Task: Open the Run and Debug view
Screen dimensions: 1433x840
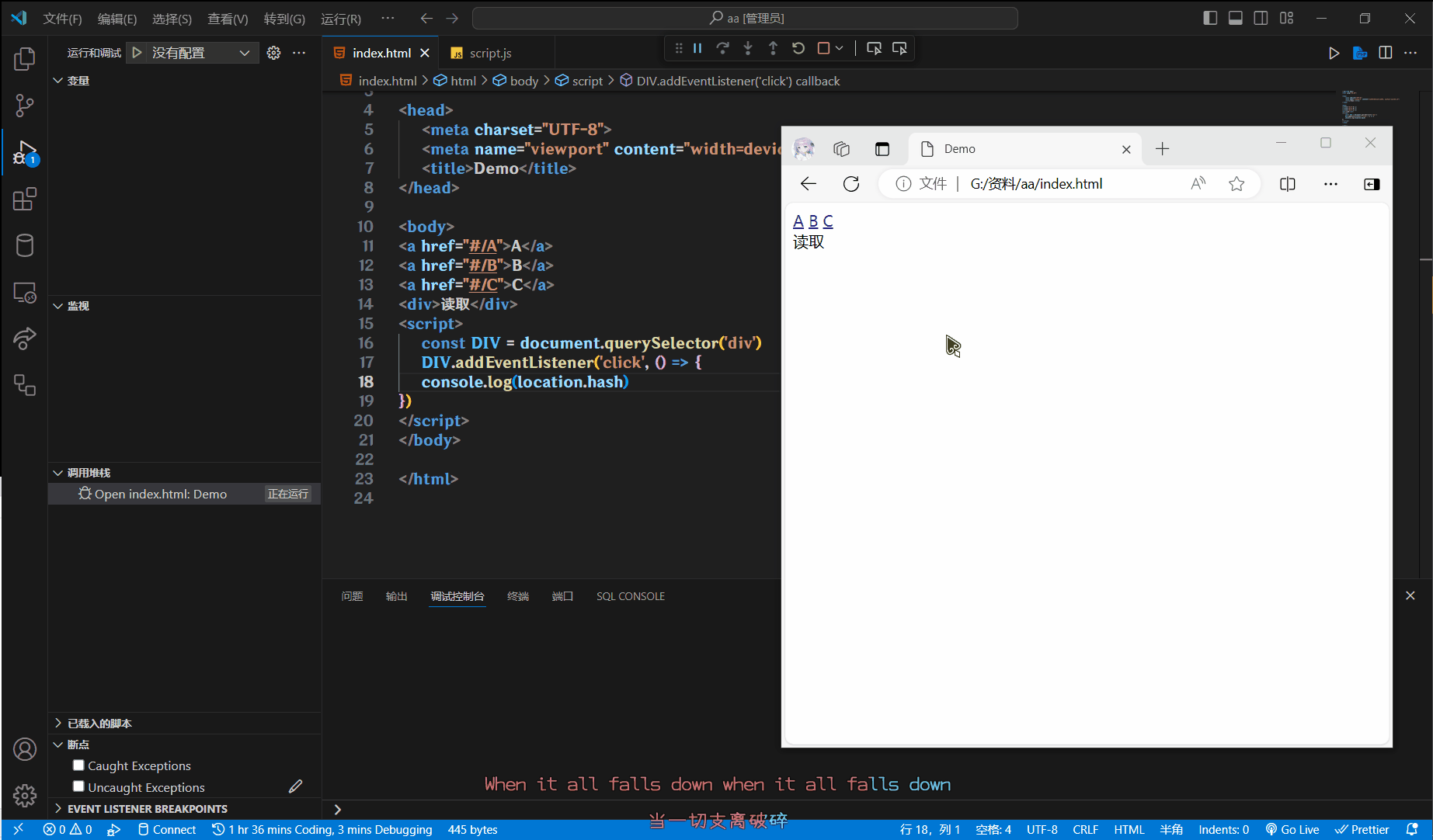Action: coord(25,153)
